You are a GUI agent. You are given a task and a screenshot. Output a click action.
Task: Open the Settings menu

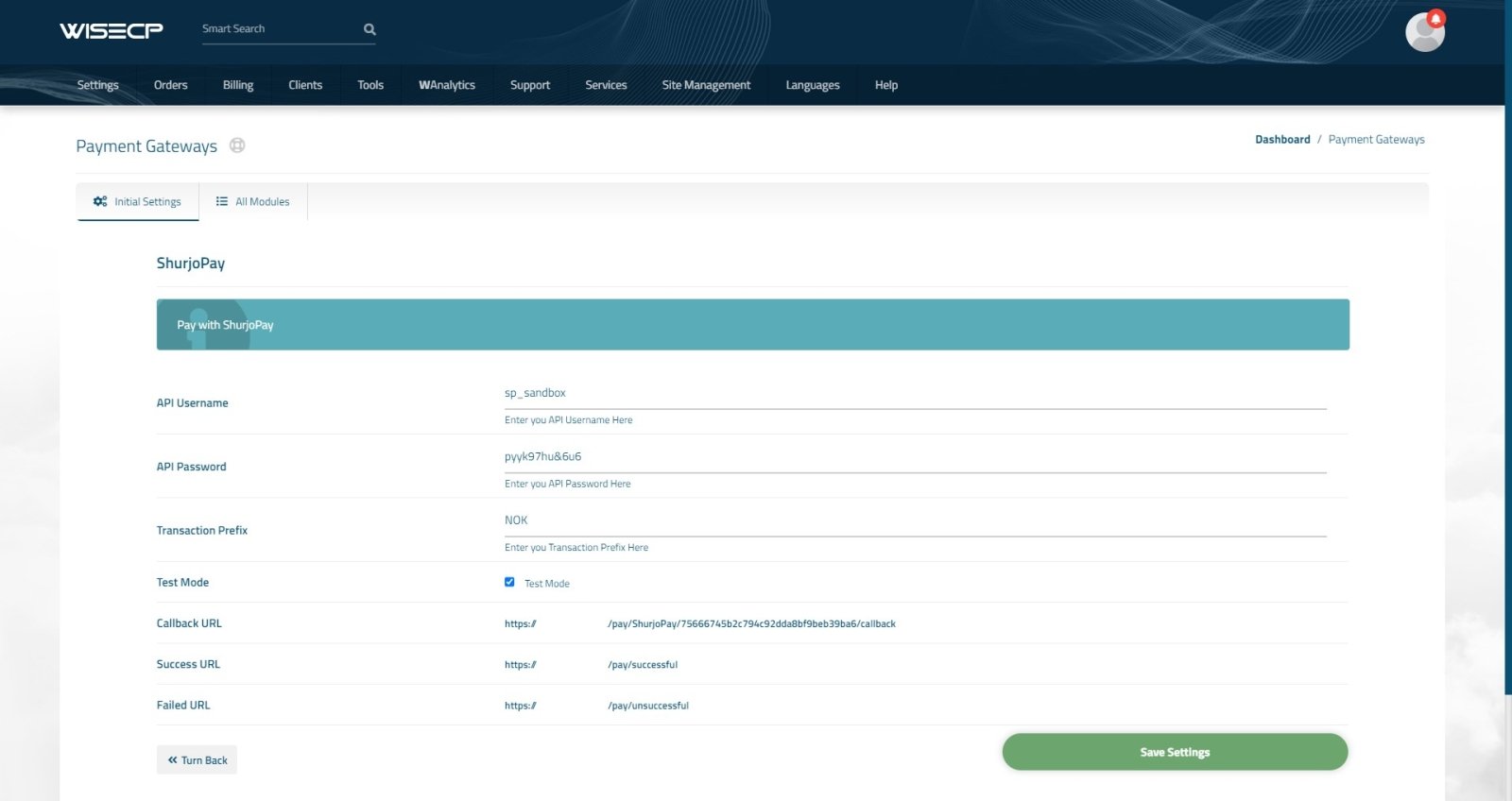[x=98, y=85]
